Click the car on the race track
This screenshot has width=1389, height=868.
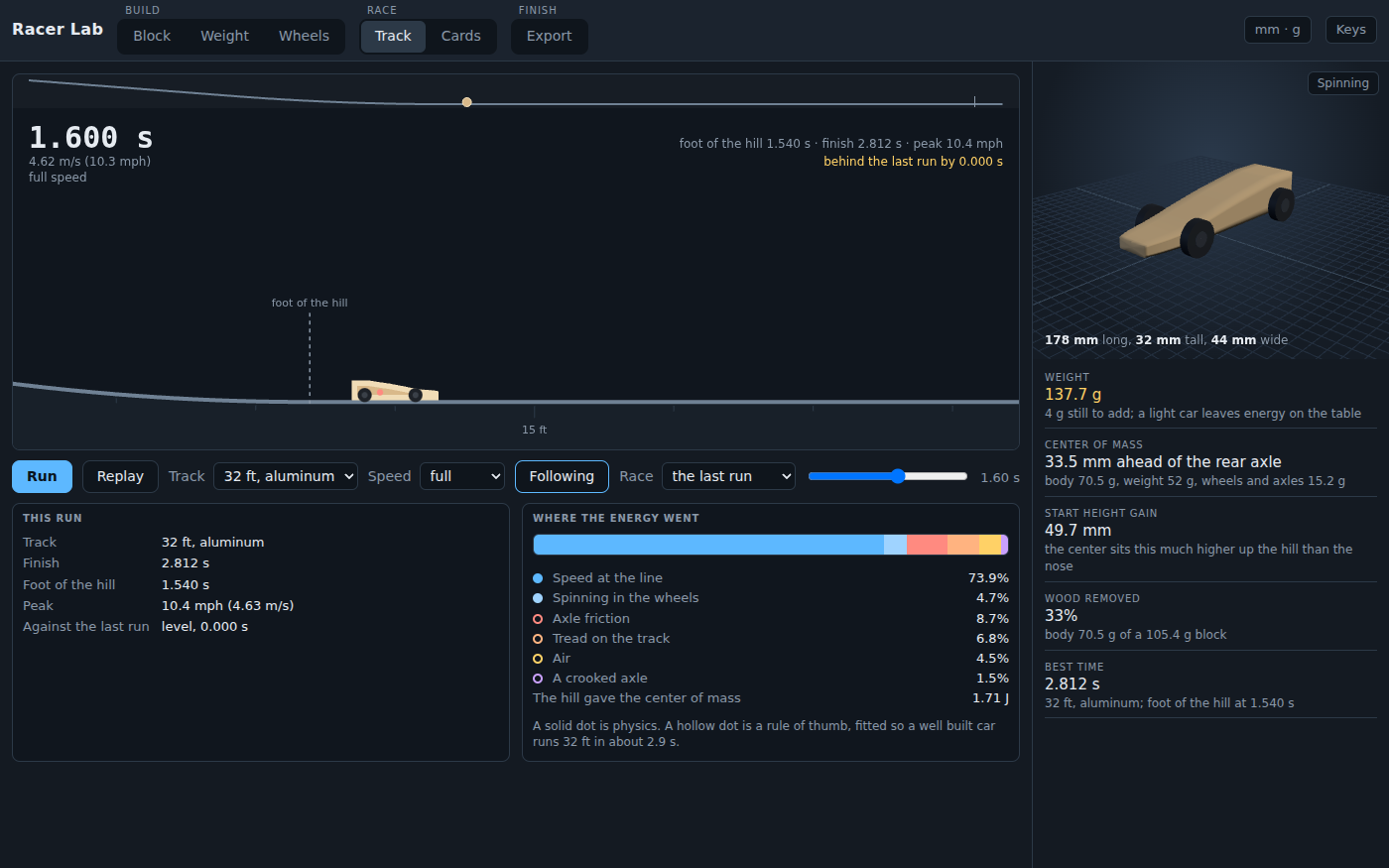coord(395,391)
